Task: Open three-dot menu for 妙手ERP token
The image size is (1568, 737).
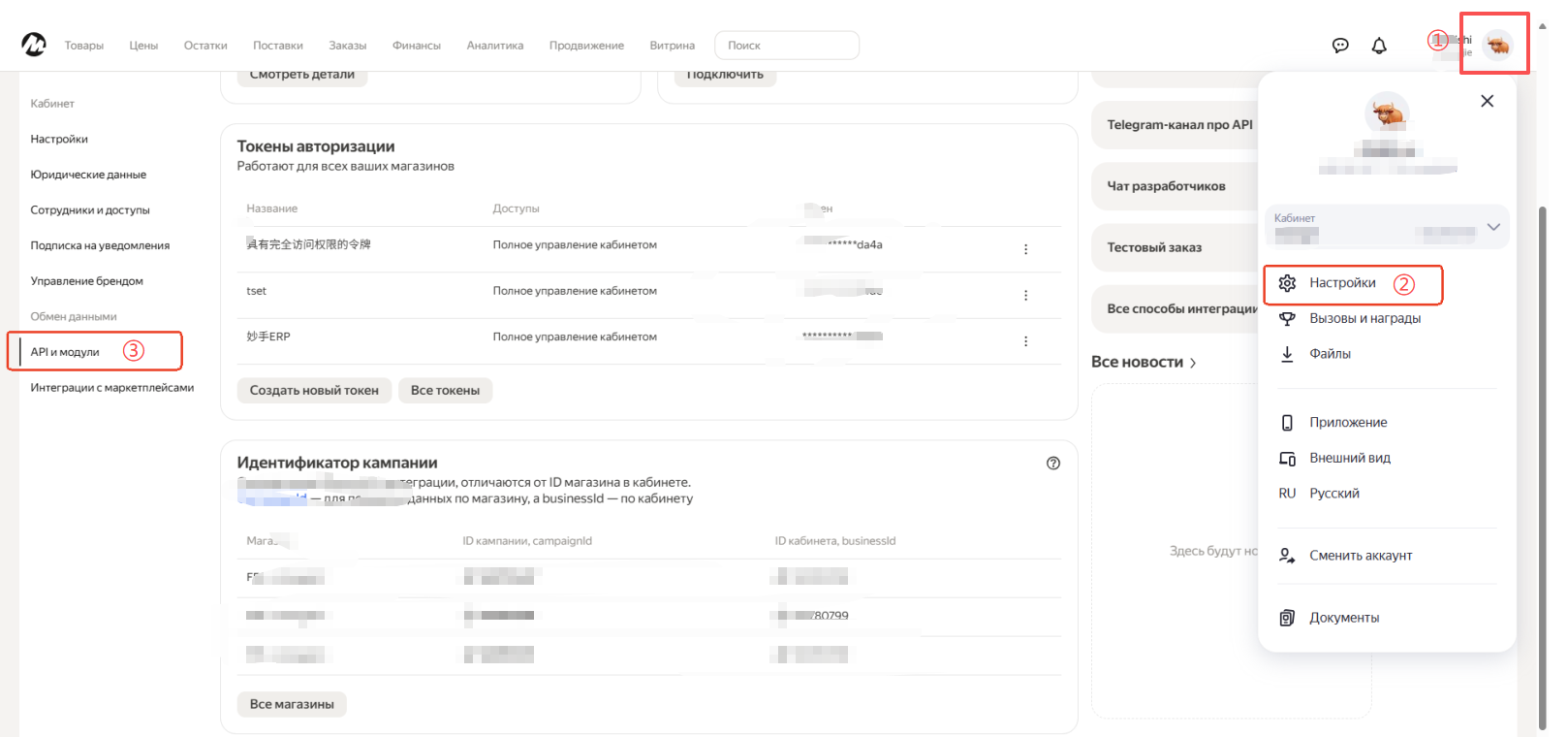Action: point(1025,341)
